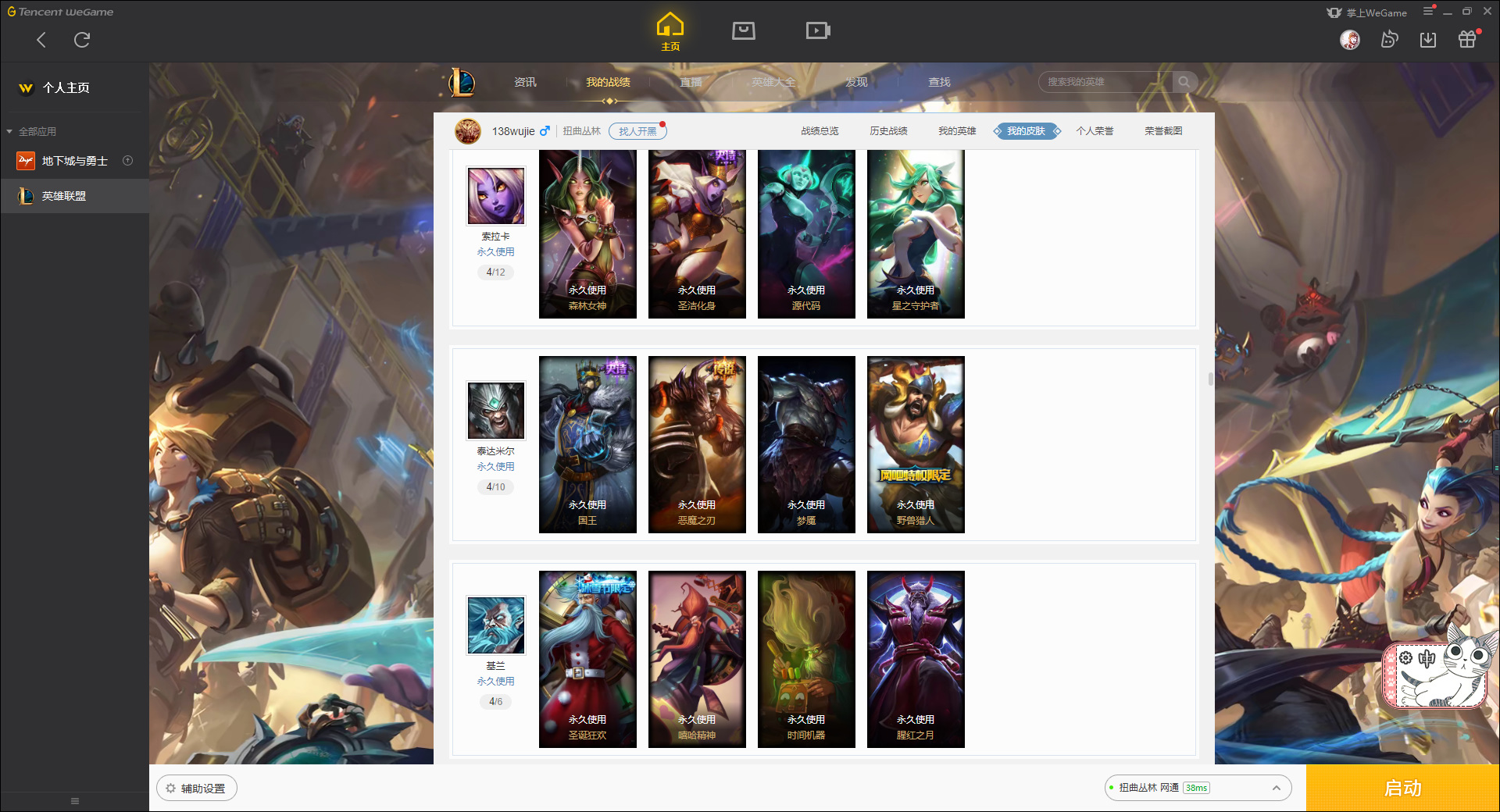This screenshot has width=1500, height=812.
Task: Open the 圣洁化身 skin card
Action: 697,234
